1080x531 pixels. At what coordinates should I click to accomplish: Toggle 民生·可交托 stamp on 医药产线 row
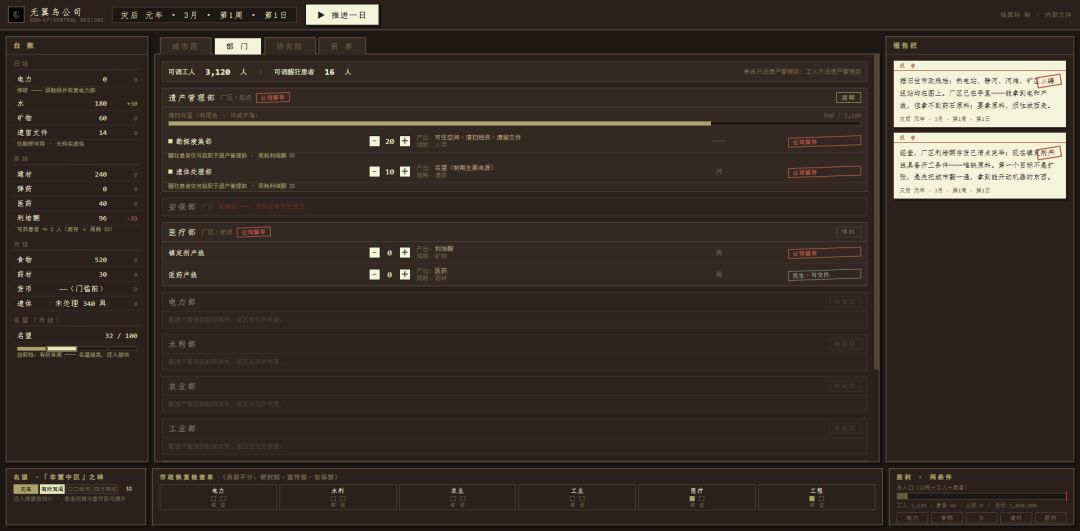point(824,275)
